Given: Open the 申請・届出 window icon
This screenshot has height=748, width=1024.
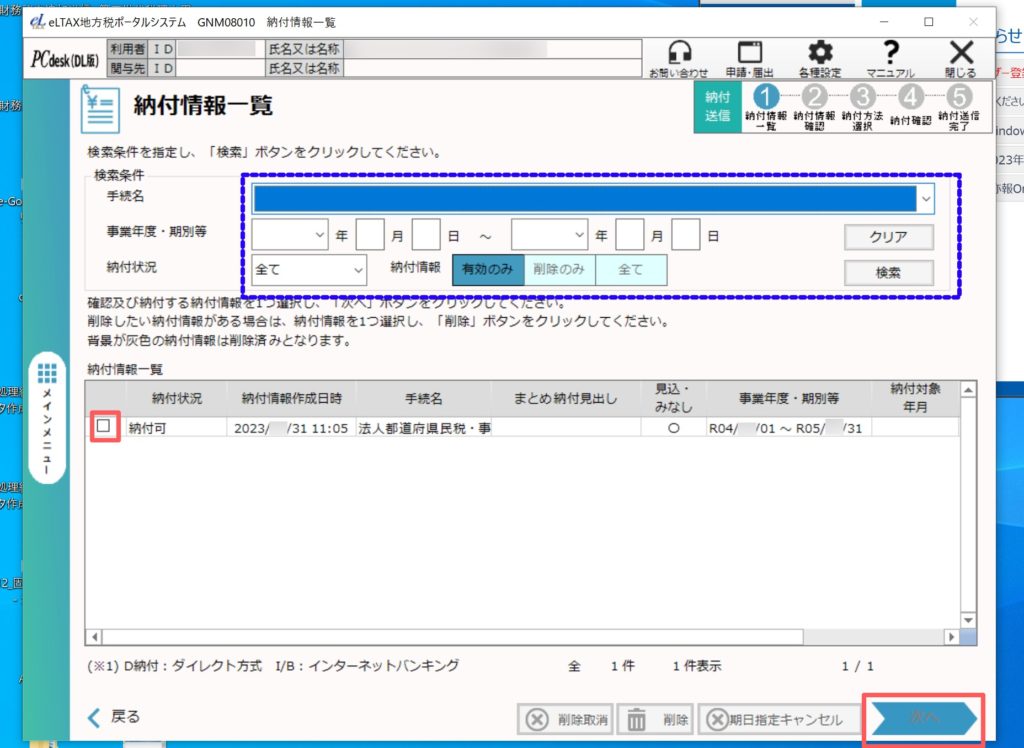Looking at the screenshot, I should (750, 55).
